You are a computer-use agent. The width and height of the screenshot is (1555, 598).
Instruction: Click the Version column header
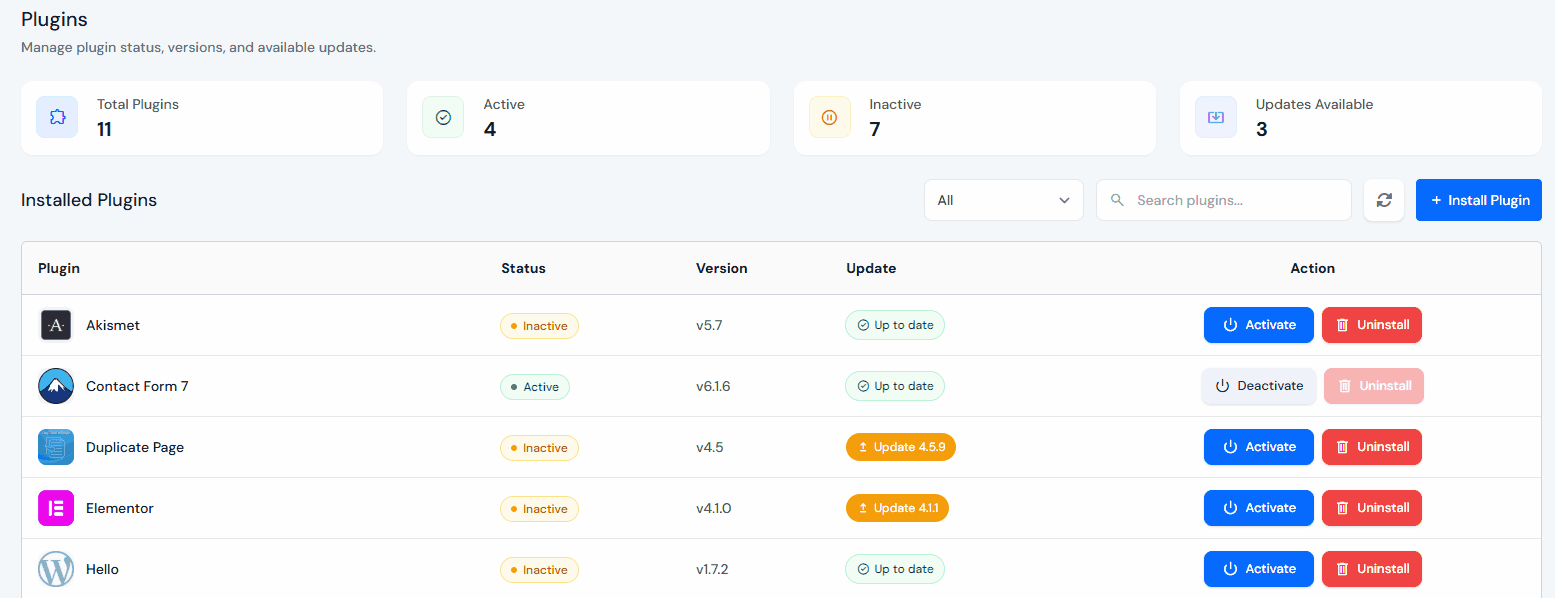(x=722, y=268)
